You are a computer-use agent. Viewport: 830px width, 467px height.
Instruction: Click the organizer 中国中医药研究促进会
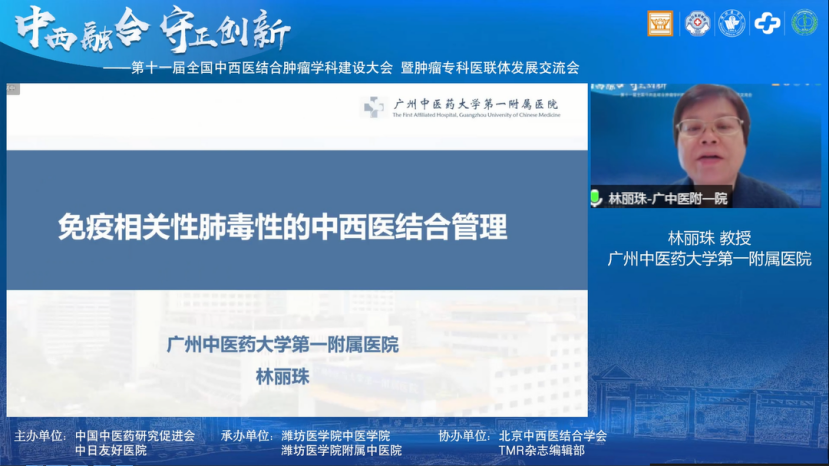pyautogui.click(x=135, y=436)
